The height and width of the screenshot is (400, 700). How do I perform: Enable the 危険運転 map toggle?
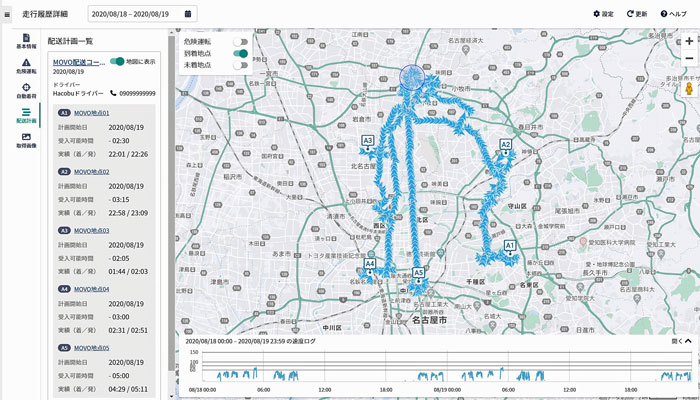240,42
